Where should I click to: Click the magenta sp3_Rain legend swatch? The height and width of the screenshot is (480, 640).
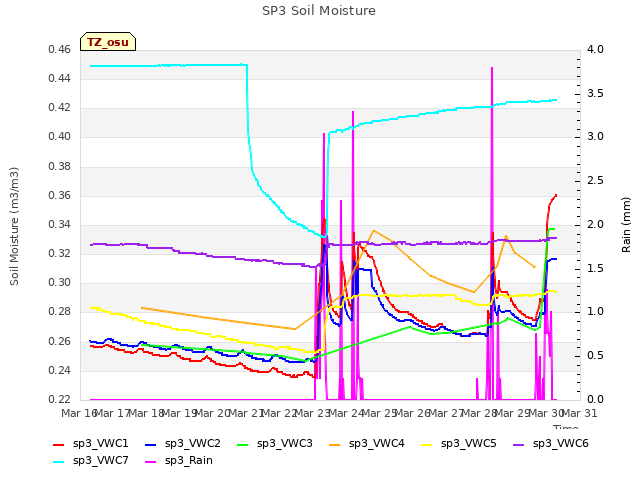tap(151, 462)
